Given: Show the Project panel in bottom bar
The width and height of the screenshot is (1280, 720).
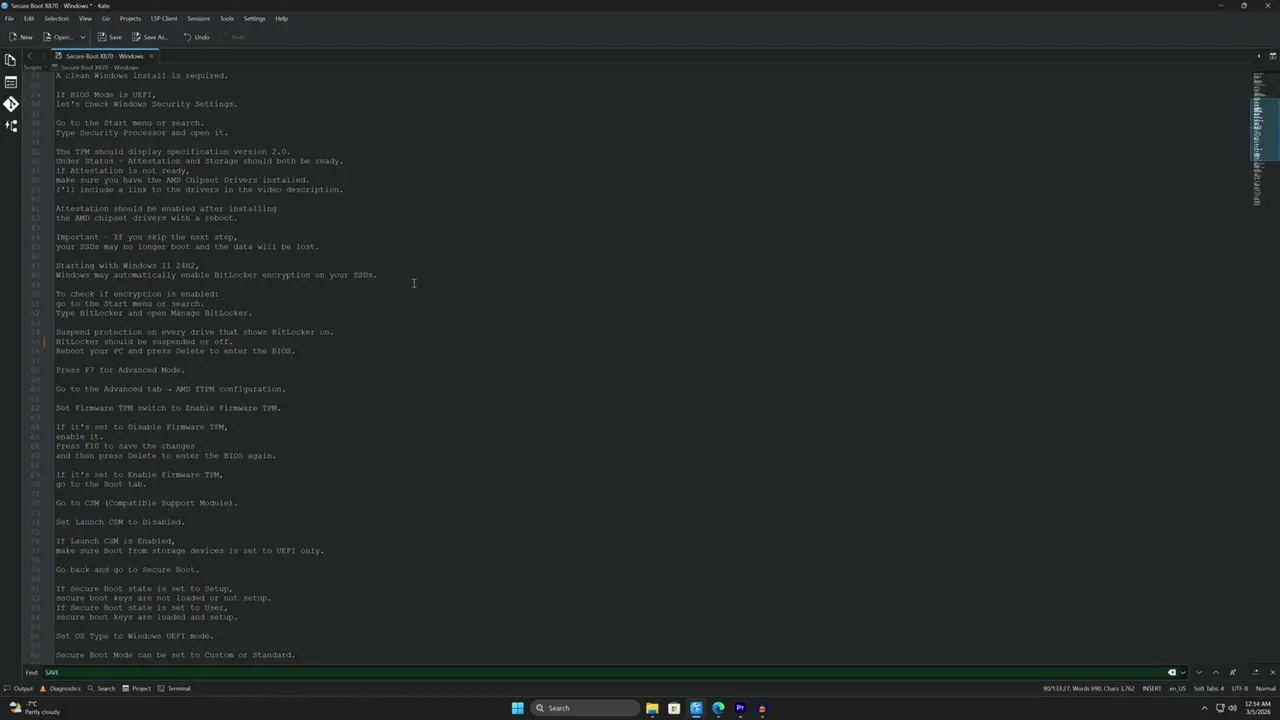Looking at the screenshot, I should coord(136,688).
